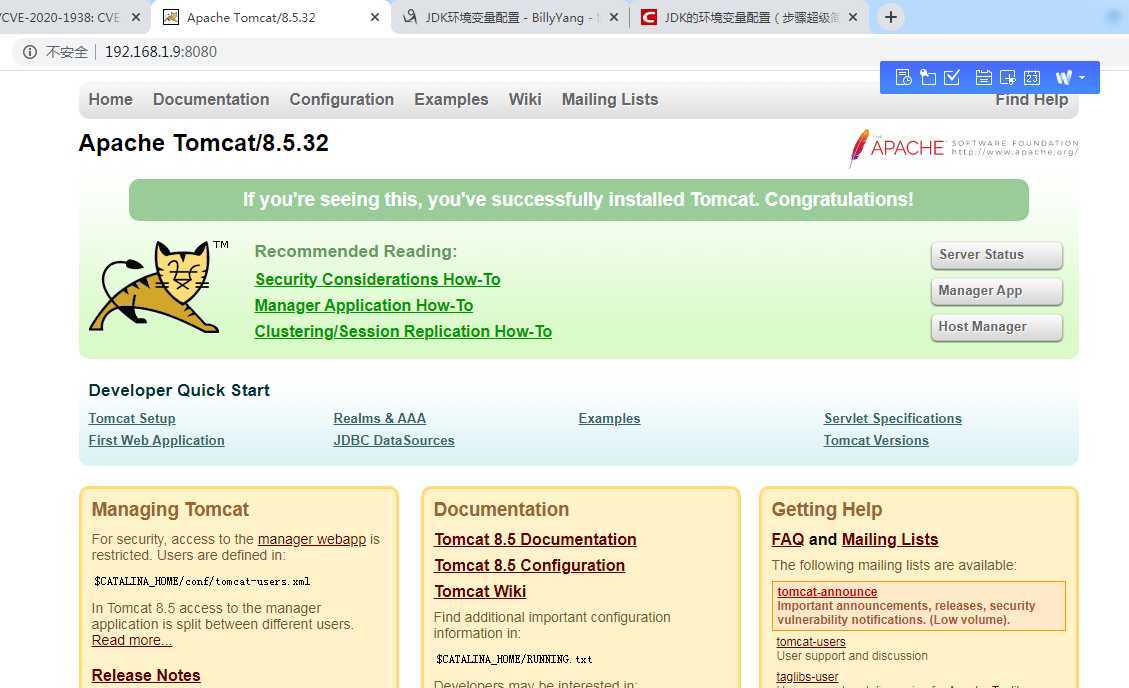Open Examples link under Developer Quick Start

(609, 418)
